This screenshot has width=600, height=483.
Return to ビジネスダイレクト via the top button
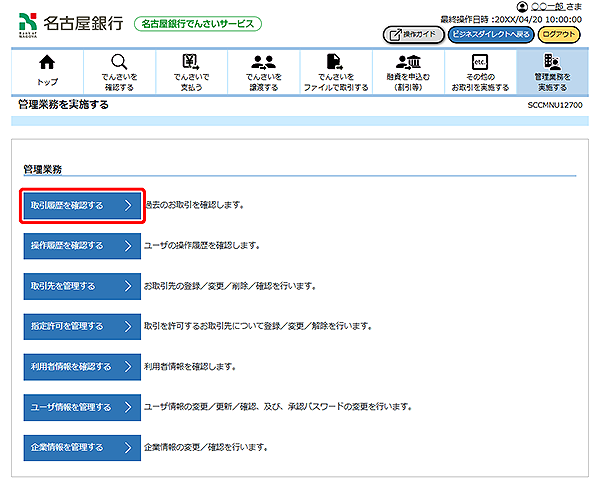pos(490,35)
